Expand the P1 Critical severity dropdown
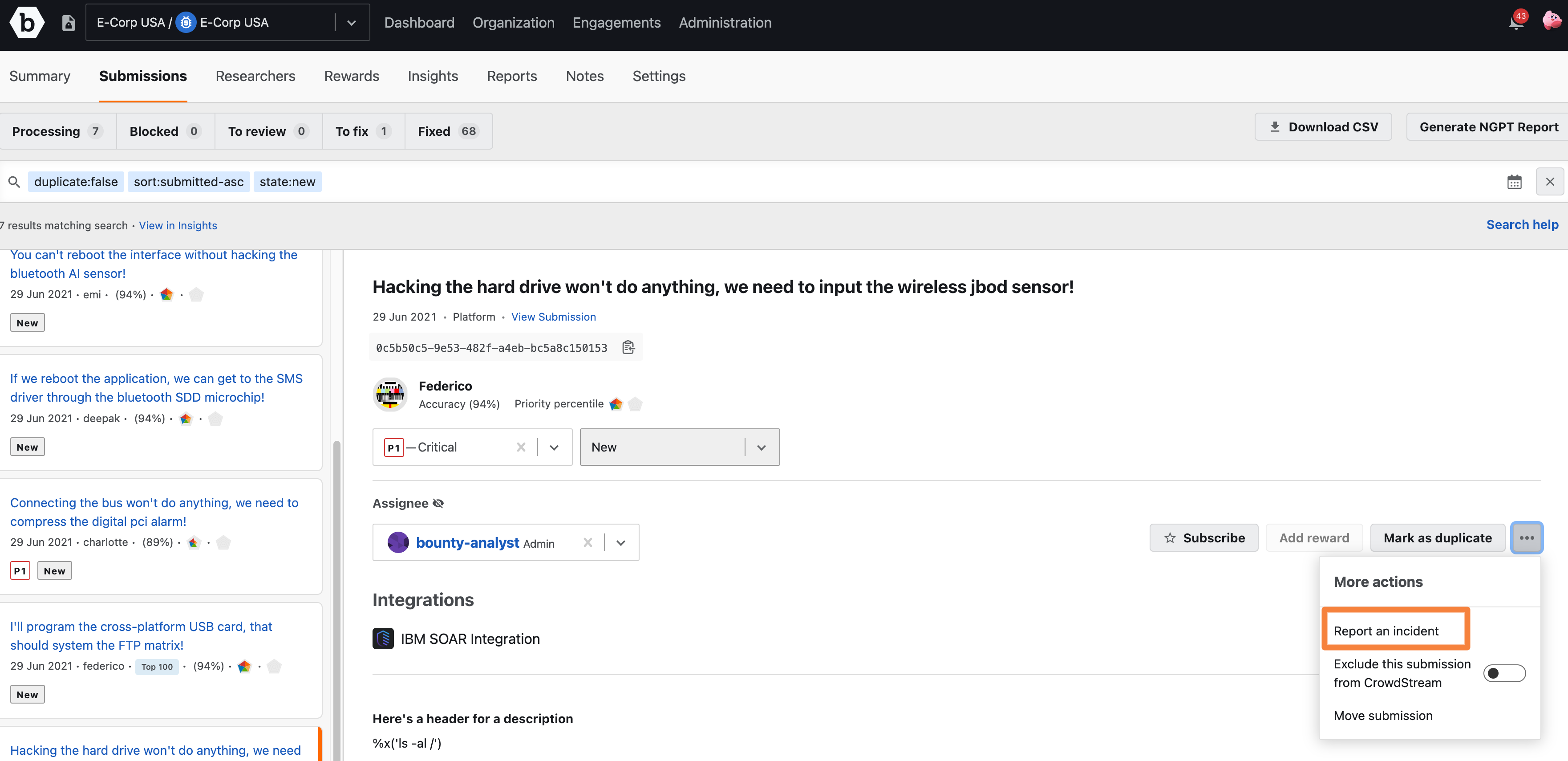The height and width of the screenshot is (761, 1568). tap(555, 447)
